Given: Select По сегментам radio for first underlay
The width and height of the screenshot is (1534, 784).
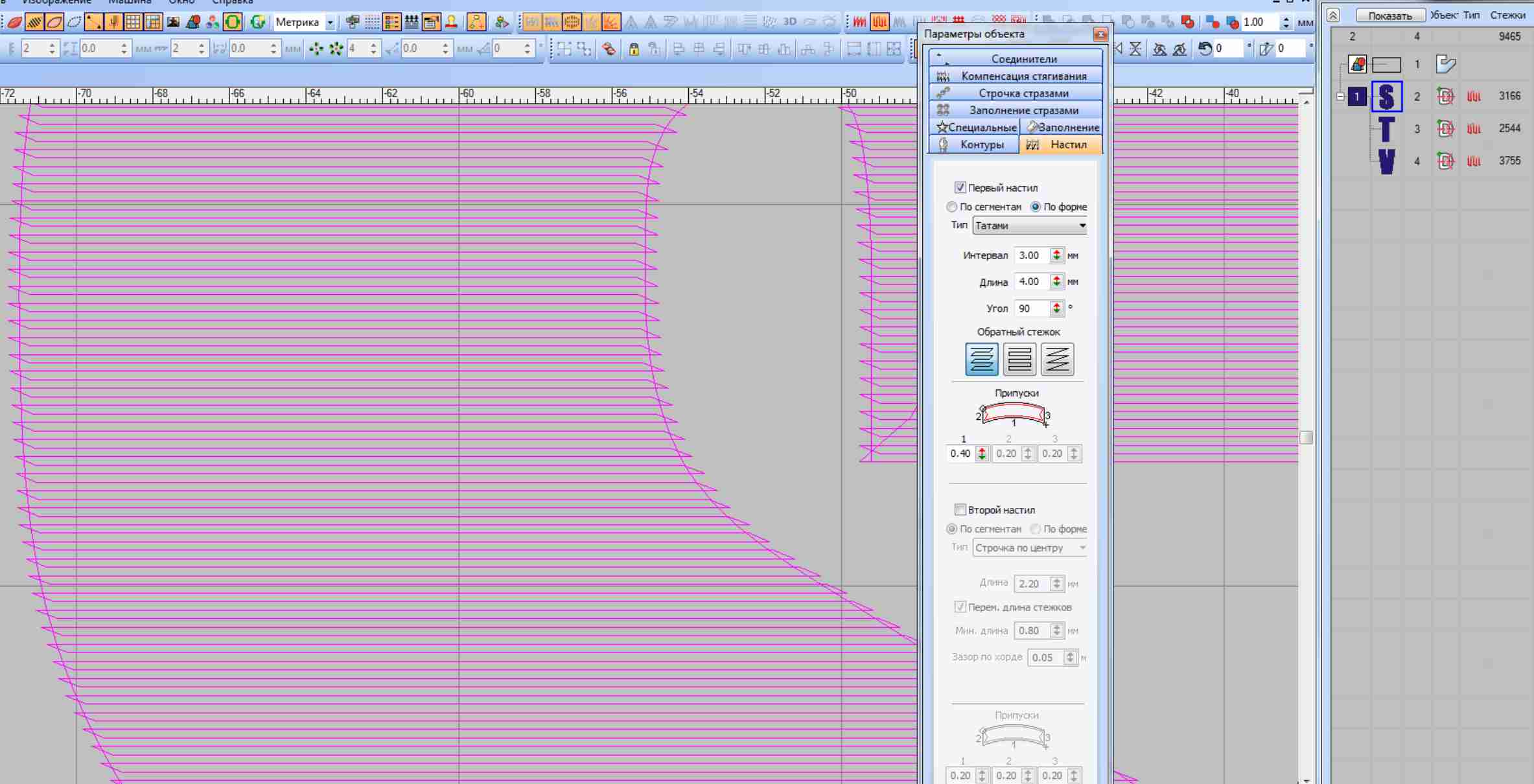Looking at the screenshot, I should point(951,207).
